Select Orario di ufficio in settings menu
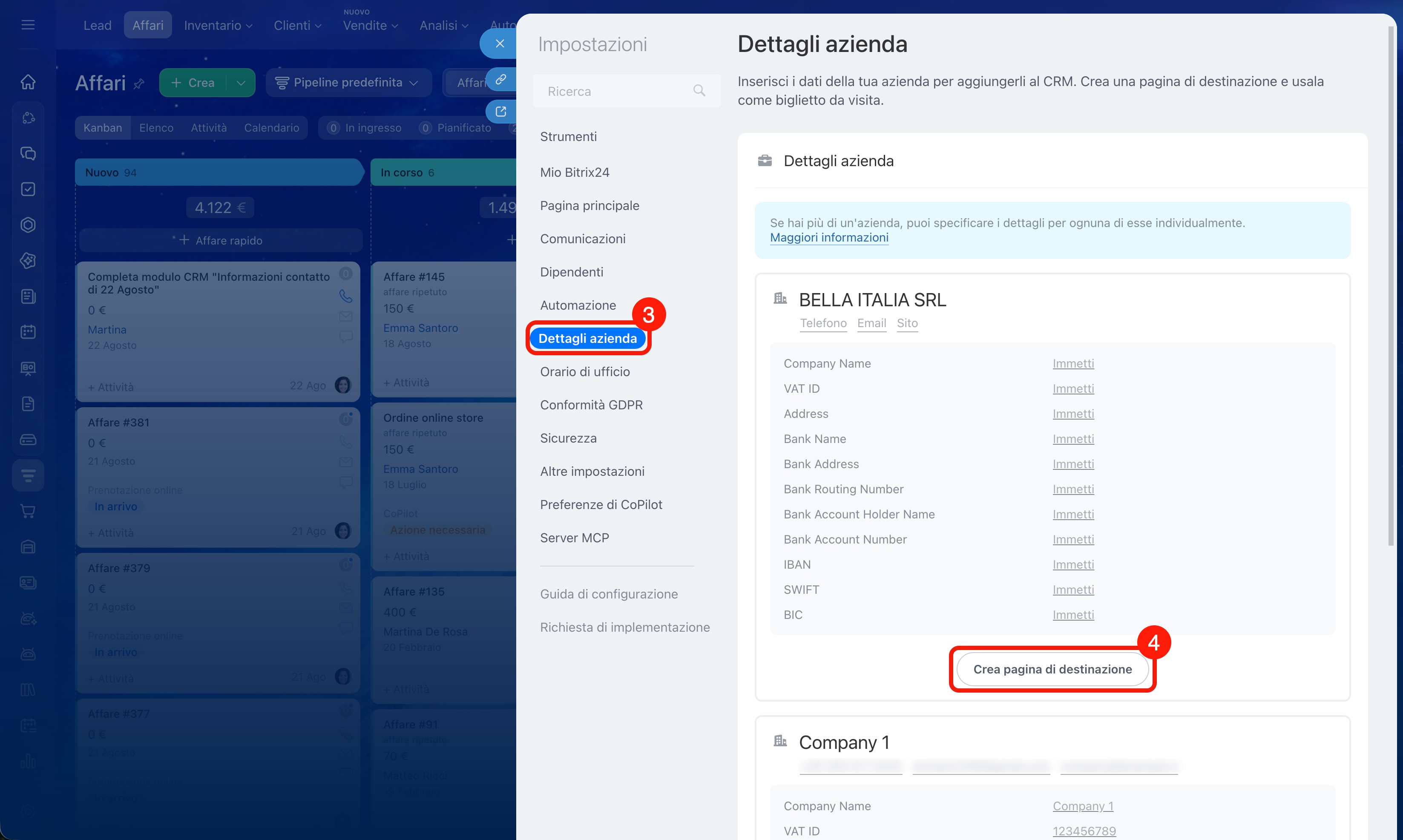Screen dimensions: 1403x840 coord(585,371)
